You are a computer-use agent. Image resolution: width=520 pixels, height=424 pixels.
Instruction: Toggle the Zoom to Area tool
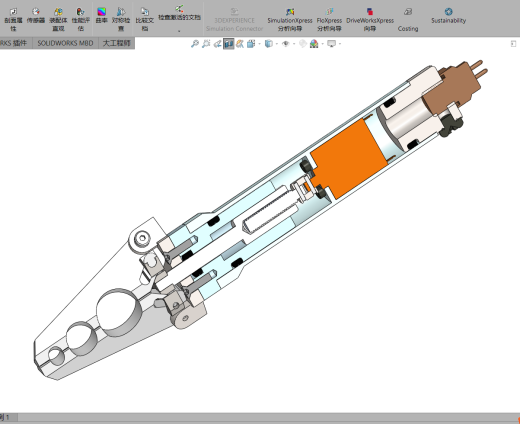click(x=206, y=44)
